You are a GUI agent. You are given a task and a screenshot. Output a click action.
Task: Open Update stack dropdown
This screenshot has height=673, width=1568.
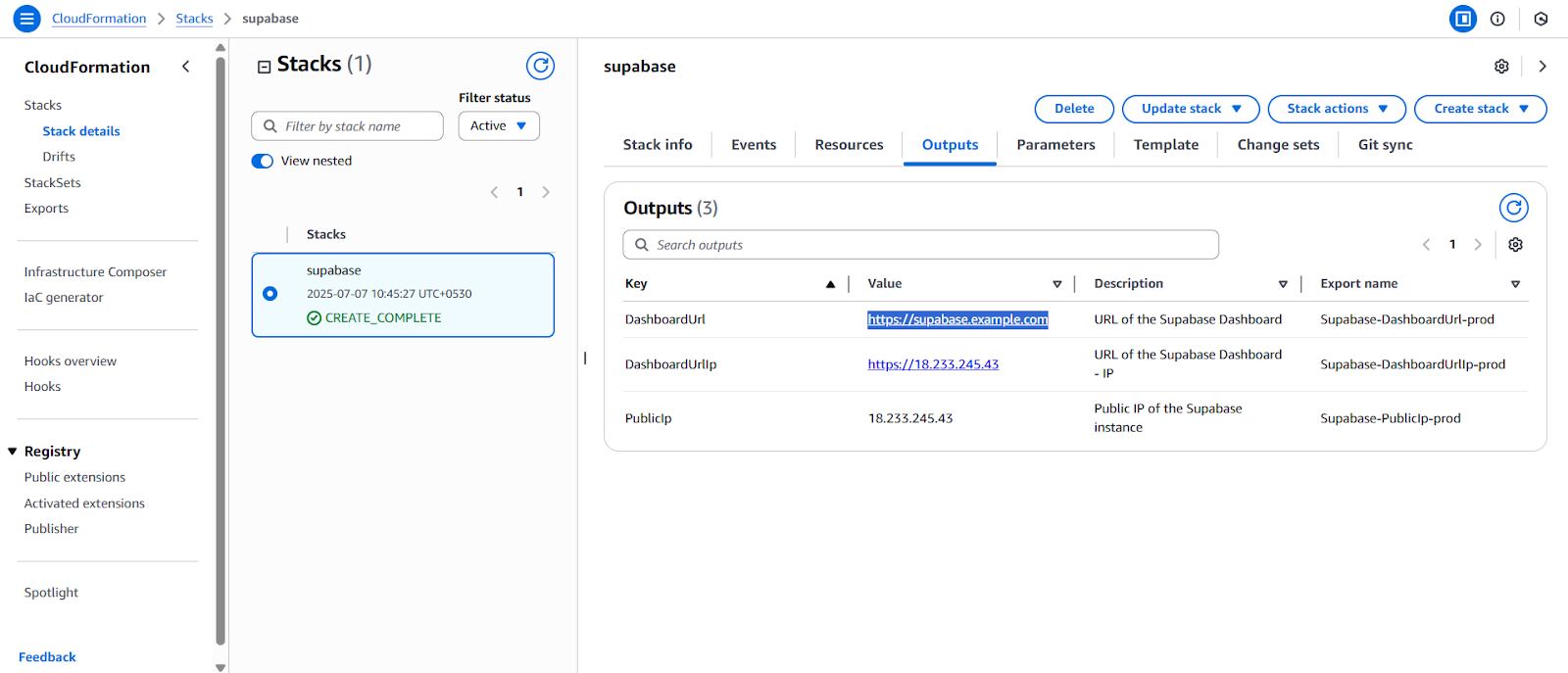[1192, 109]
